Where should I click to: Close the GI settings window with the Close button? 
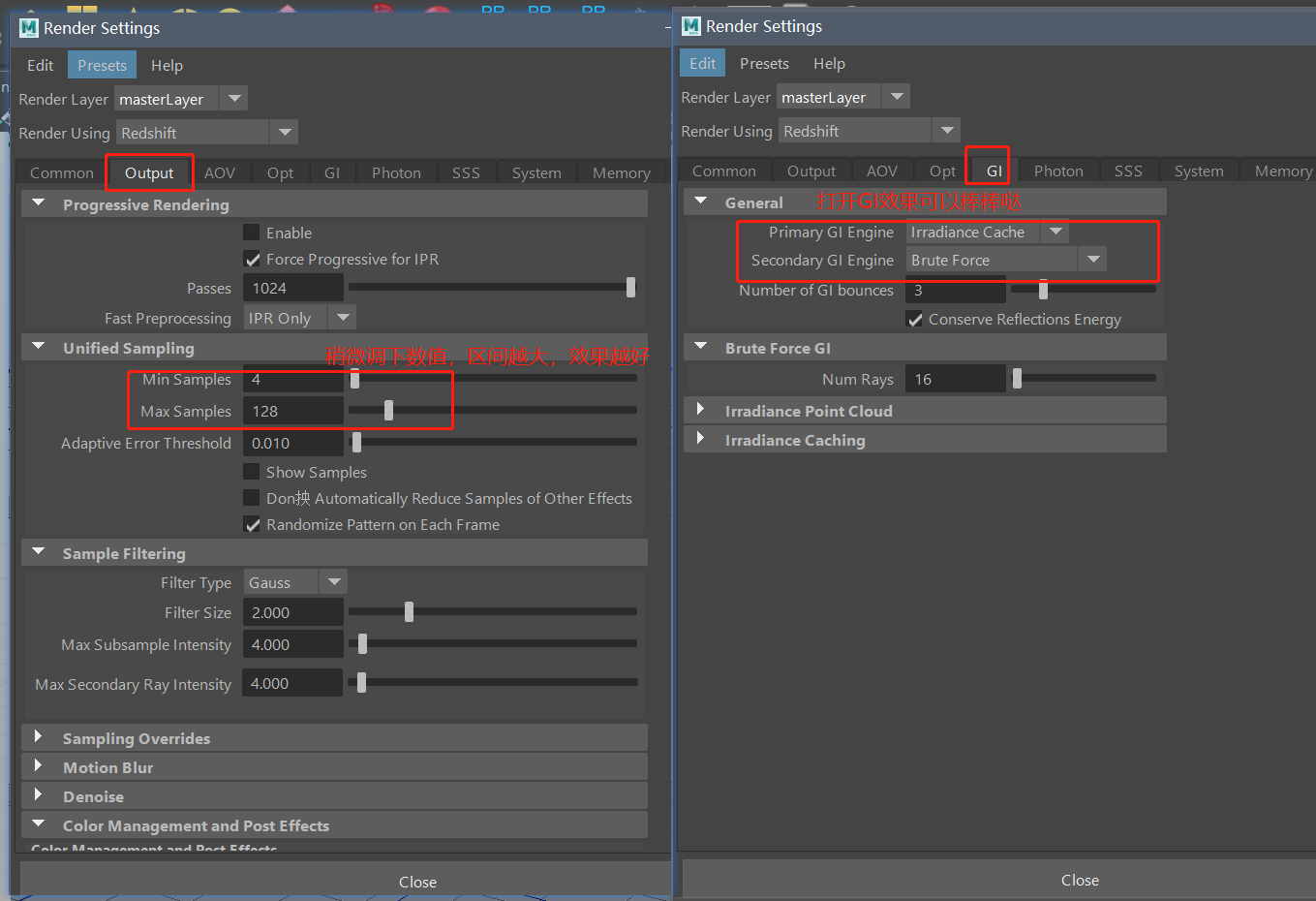pyautogui.click(x=1080, y=880)
